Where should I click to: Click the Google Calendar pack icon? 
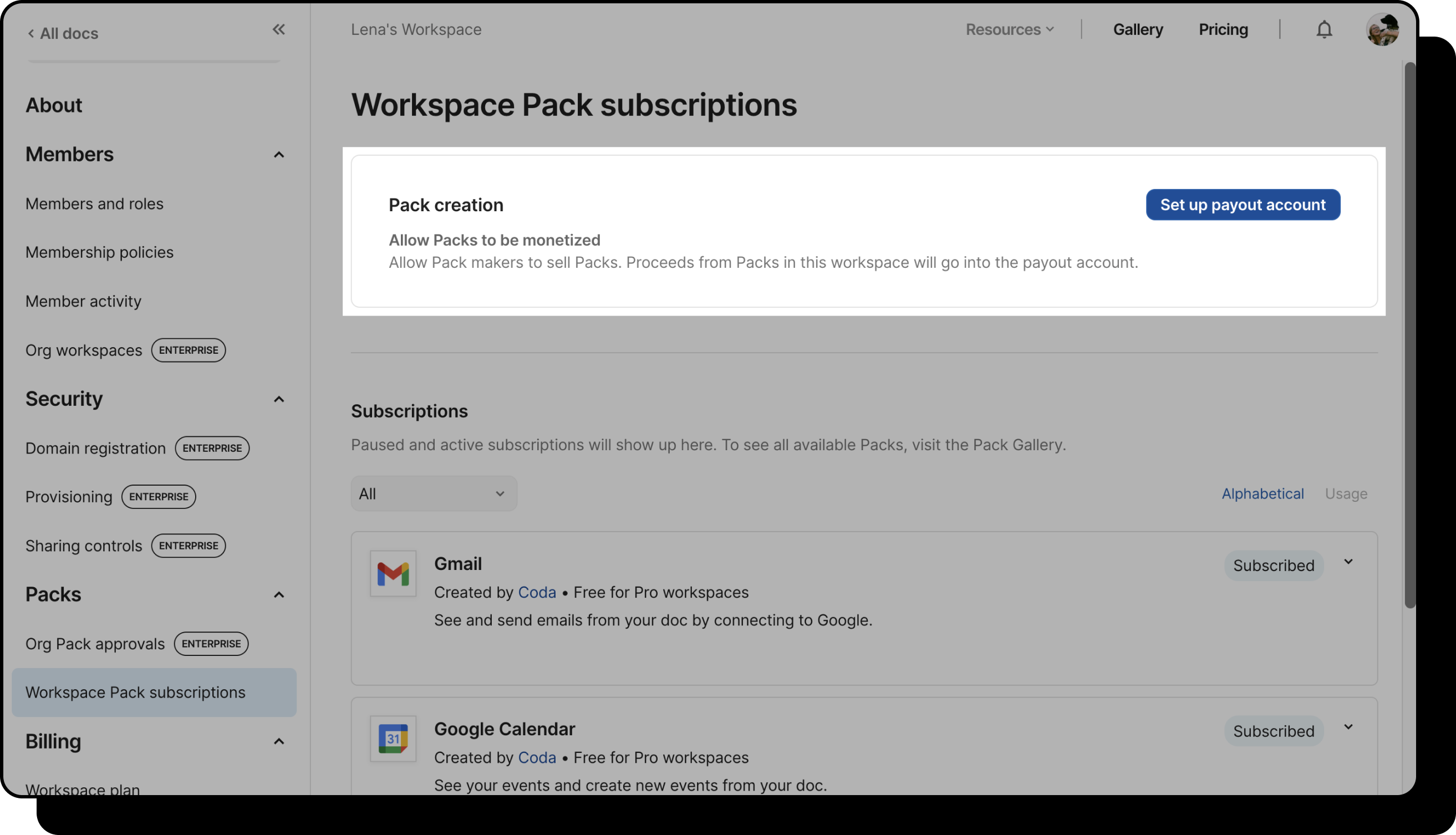pos(393,739)
